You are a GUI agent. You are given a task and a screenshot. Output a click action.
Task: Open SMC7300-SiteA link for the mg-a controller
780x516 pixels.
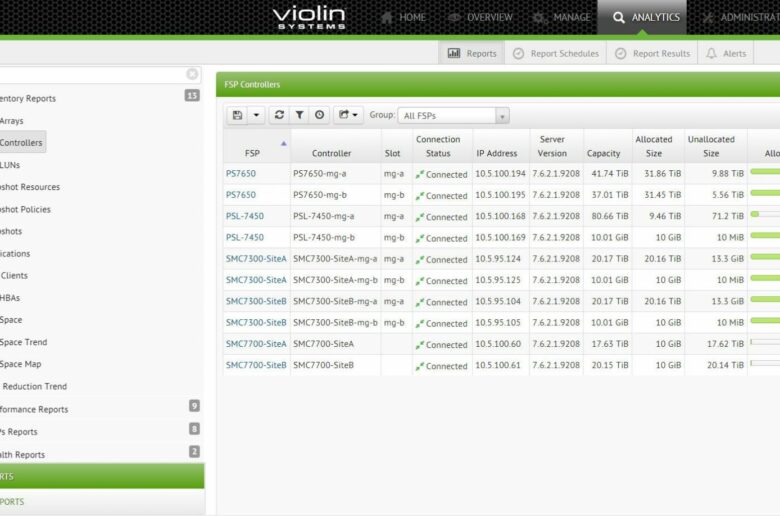[x=256, y=259]
